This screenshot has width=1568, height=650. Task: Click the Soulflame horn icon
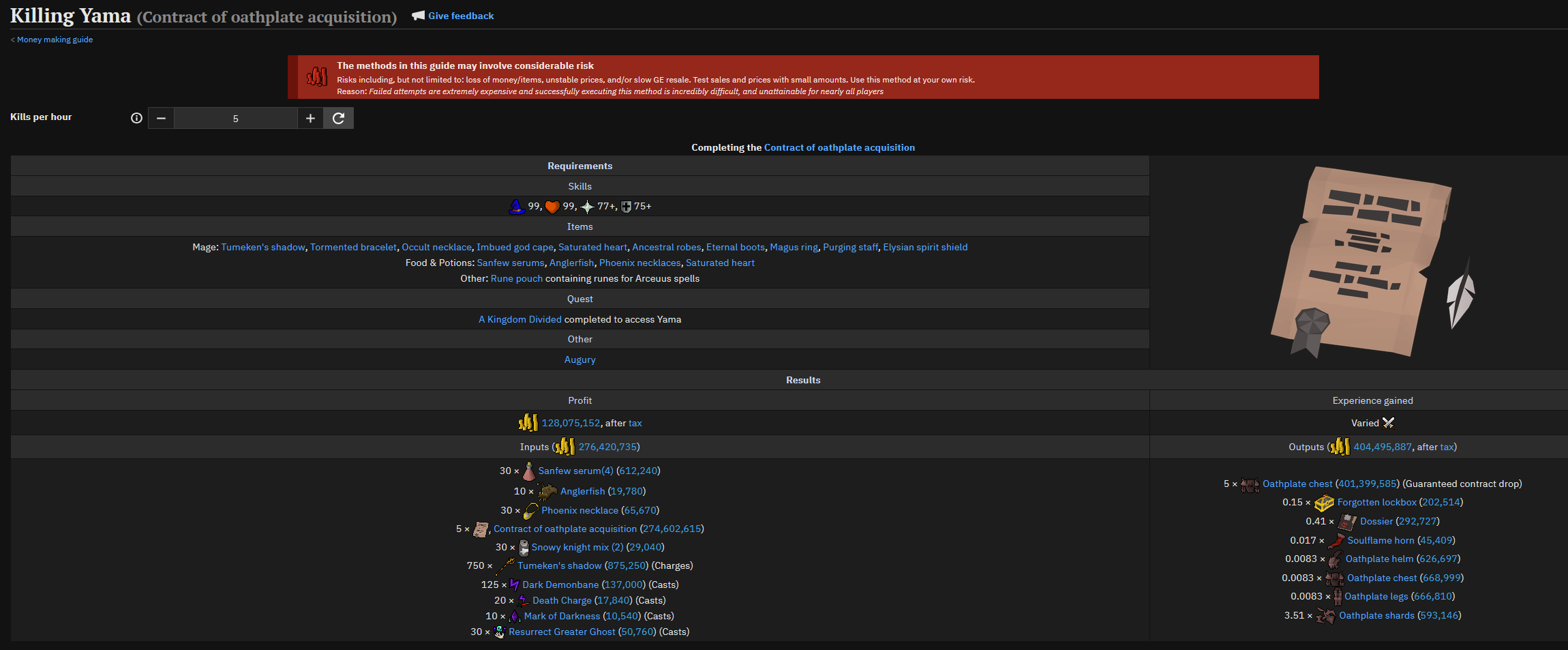point(1336,540)
